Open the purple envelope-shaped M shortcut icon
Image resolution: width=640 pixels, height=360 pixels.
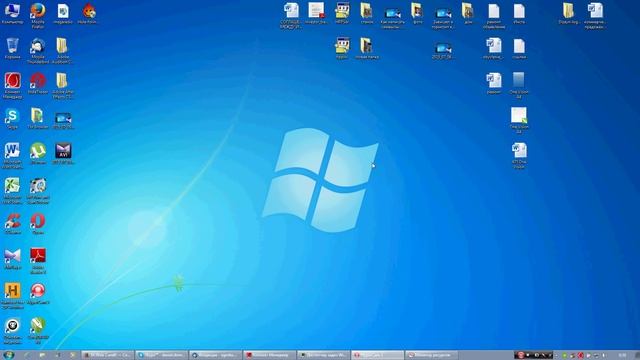12,256
